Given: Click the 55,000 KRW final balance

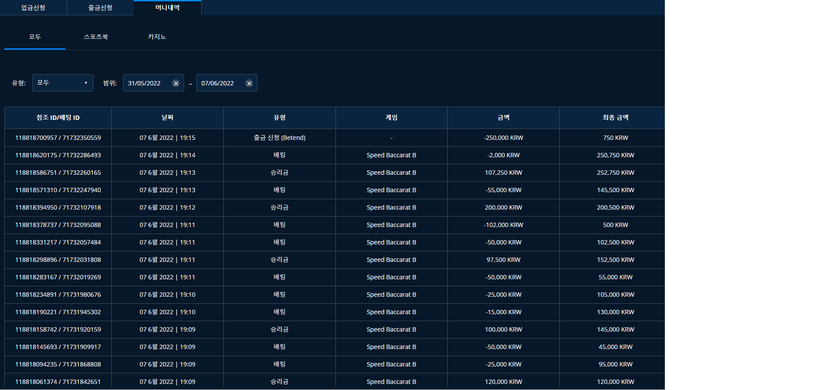Looking at the screenshot, I should 616,278.
